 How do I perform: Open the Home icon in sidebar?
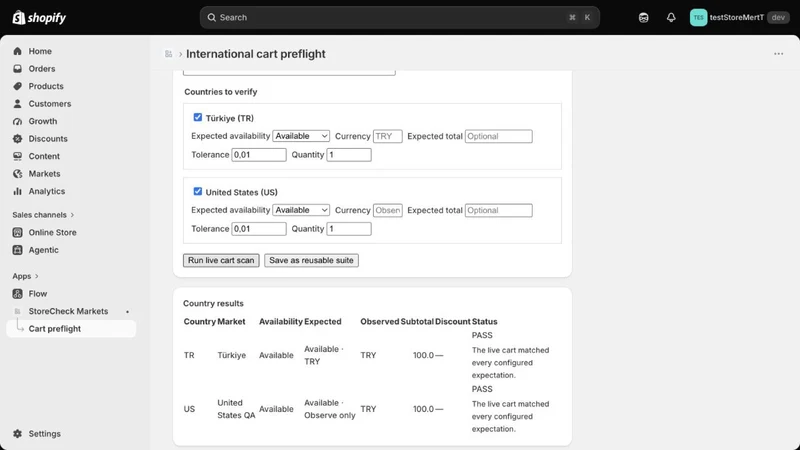[x=17, y=51]
